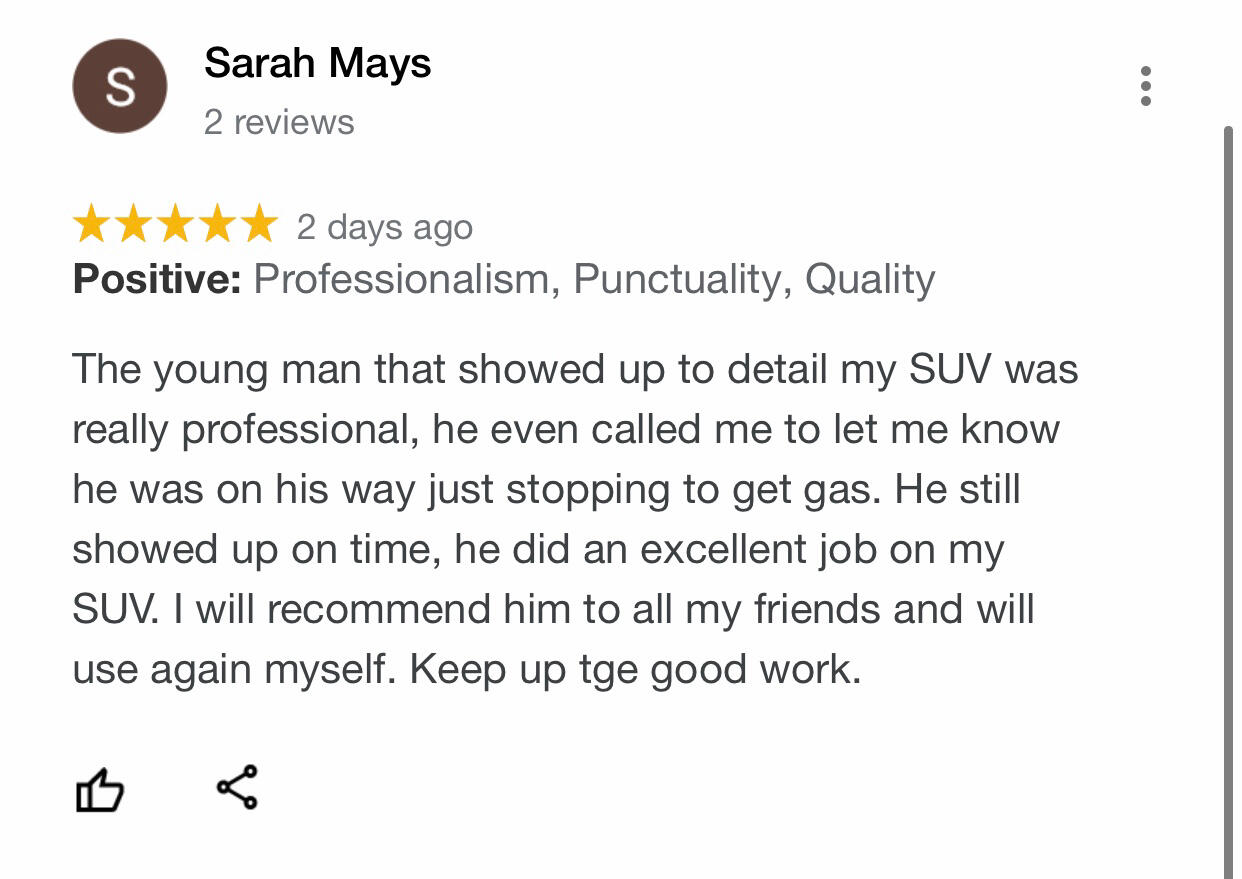Share Sarah Mays' review
The width and height of the screenshot is (1242, 879).
click(x=237, y=787)
